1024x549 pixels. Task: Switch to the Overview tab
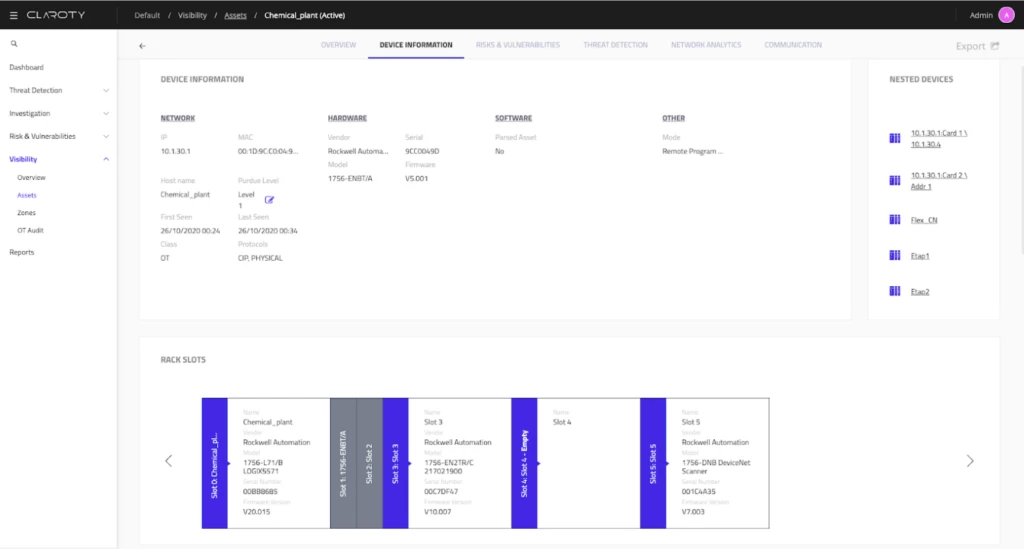coord(338,45)
